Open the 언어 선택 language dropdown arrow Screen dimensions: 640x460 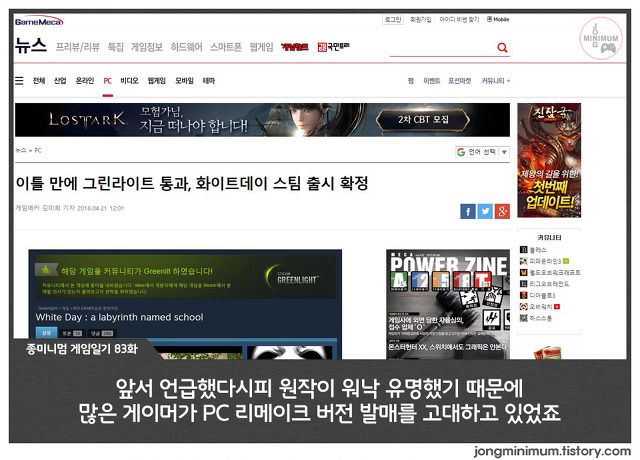click(x=505, y=152)
